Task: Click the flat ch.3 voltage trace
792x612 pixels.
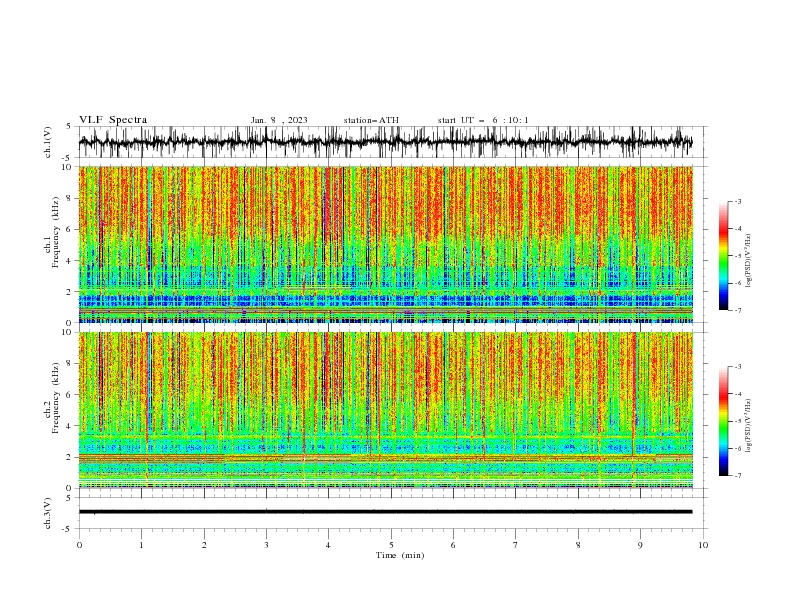Action: tap(385, 512)
